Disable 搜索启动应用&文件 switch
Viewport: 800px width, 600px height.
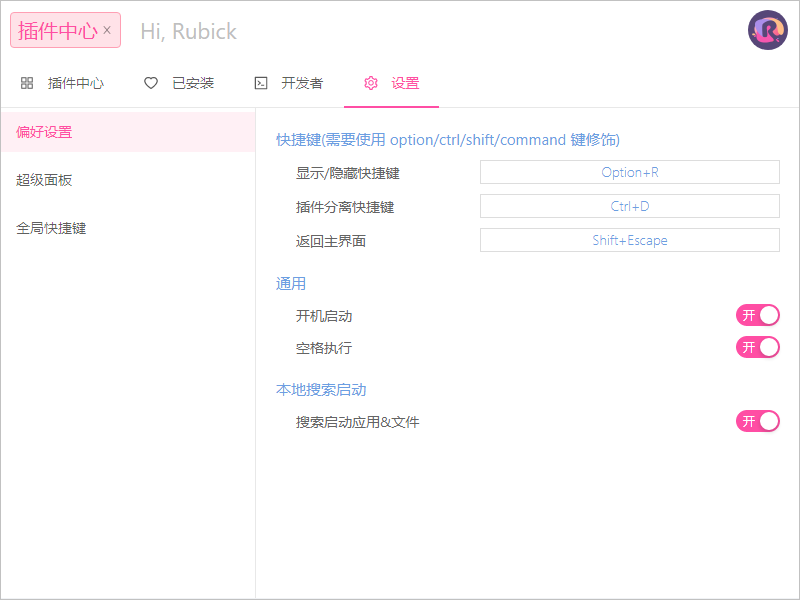[758, 421]
